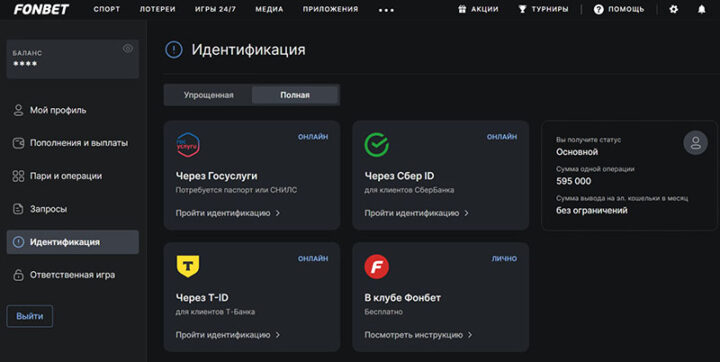Expand the three-dots more menu
The image size is (720, 362).
coord(386,10)
